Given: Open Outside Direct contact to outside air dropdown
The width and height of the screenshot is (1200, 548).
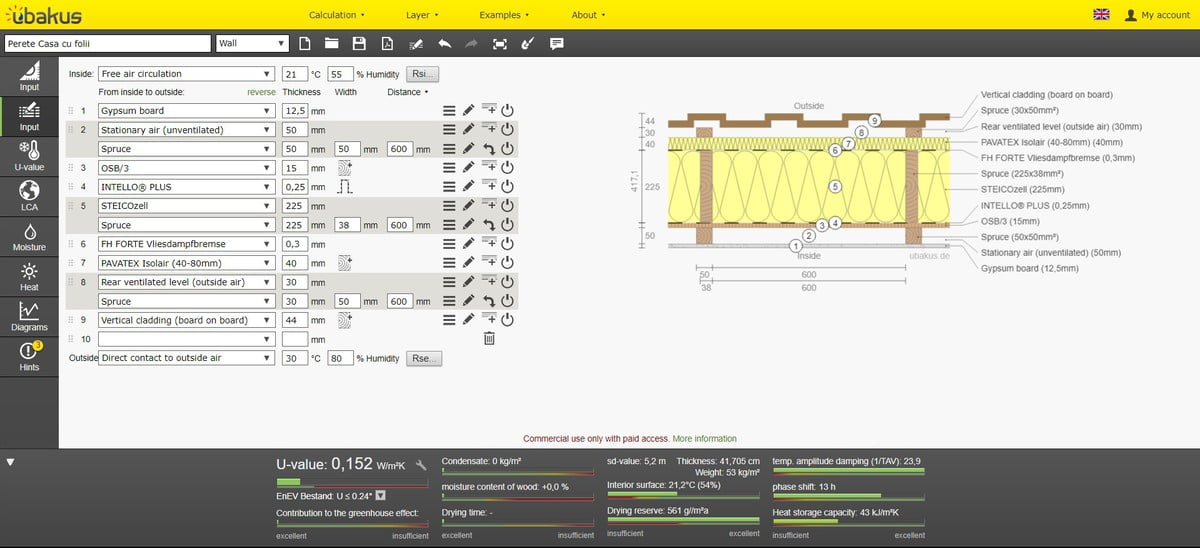Looking at the screenshot, I should [x=186, y=358].
